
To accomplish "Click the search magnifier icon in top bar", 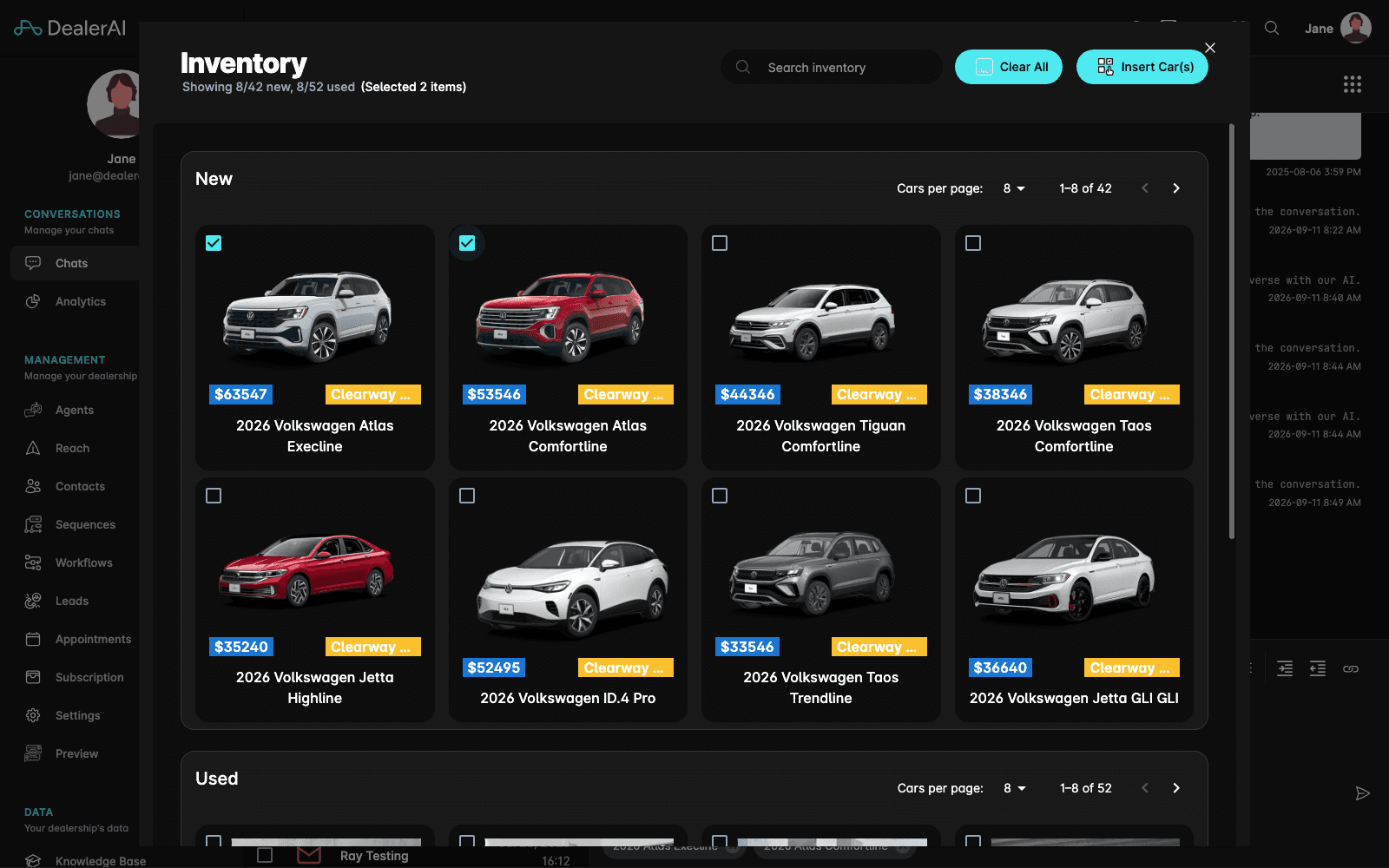I will coord(1272,28).
